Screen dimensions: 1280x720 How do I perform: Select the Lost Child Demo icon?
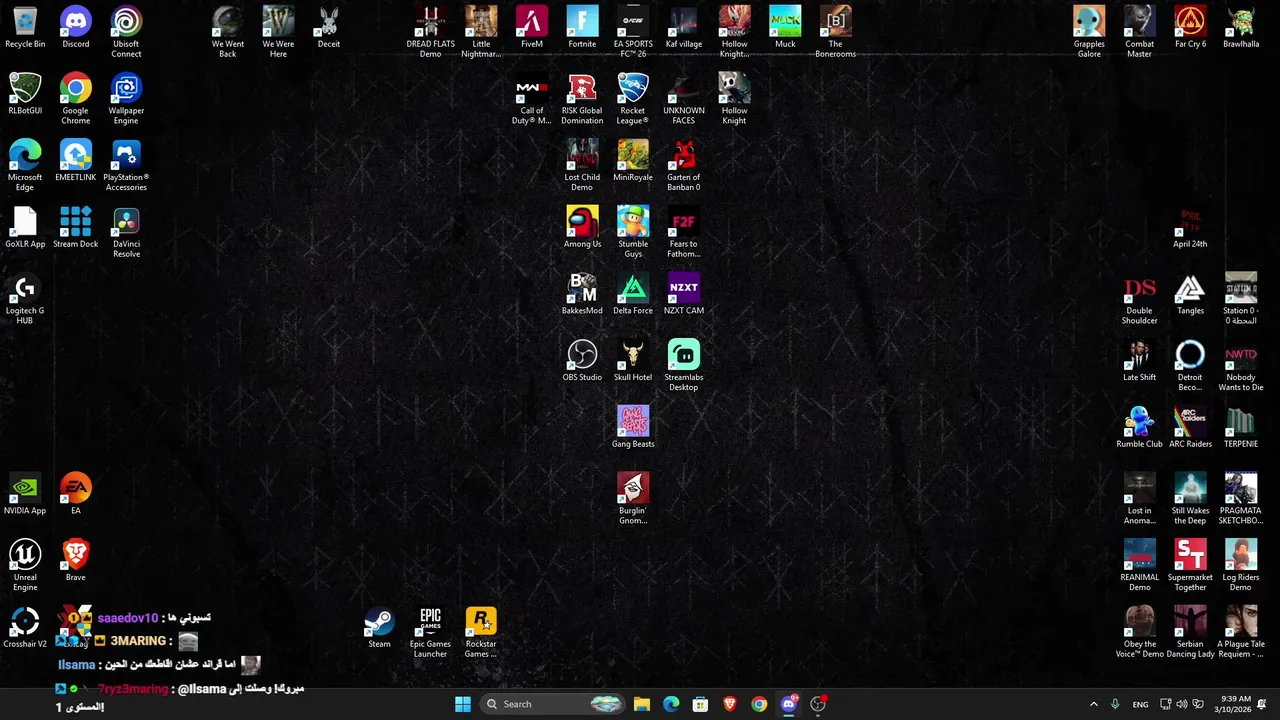pos(582,166)
